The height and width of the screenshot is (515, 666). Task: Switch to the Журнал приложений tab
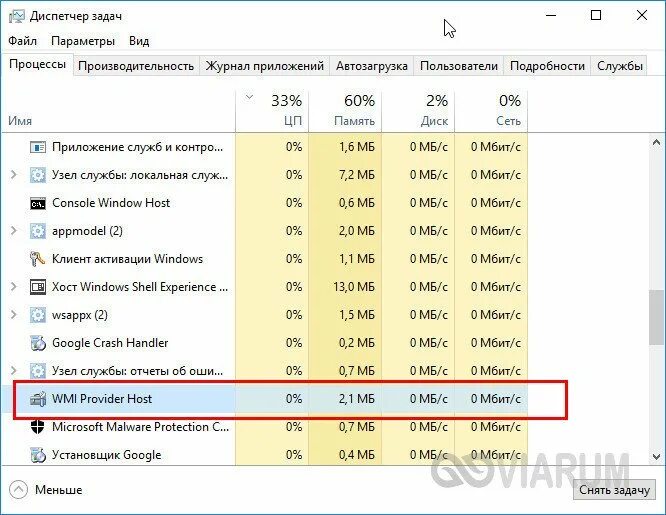[265, 66]
